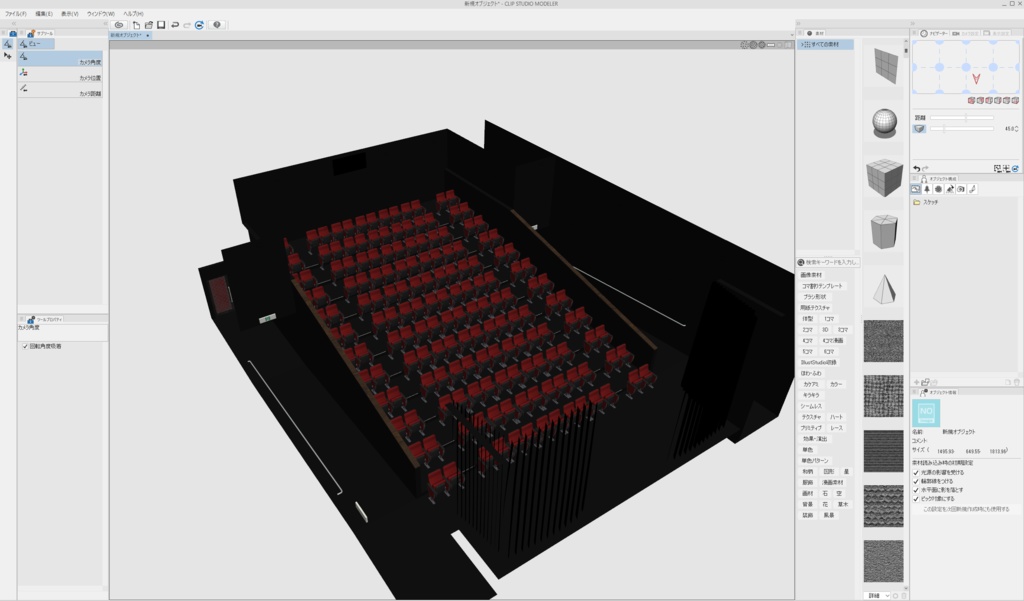This screenshot has width=1024, height=601.
Task: Select the tree-shaped icon in object configuration
Action: (927, 189)
